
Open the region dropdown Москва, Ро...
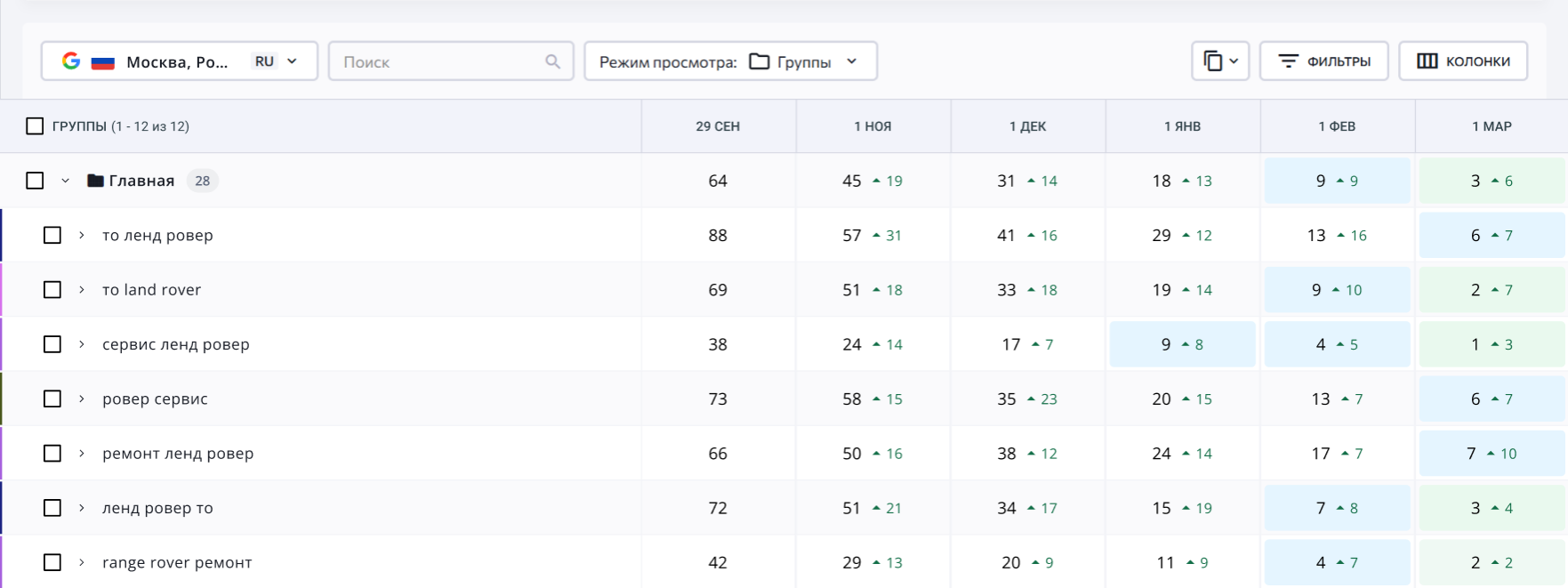[180, 61]
